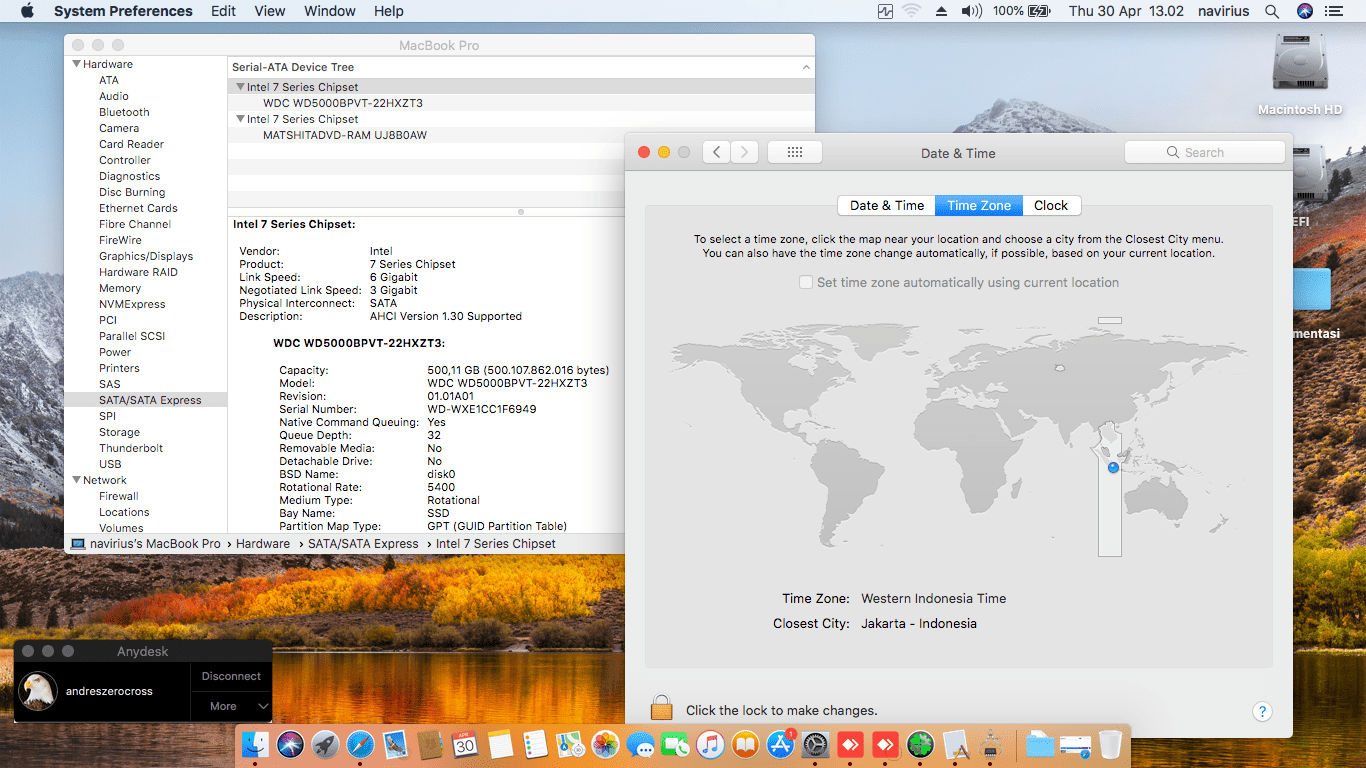
Task: Open the Trash from the Dock
Action: [1110, 745]
